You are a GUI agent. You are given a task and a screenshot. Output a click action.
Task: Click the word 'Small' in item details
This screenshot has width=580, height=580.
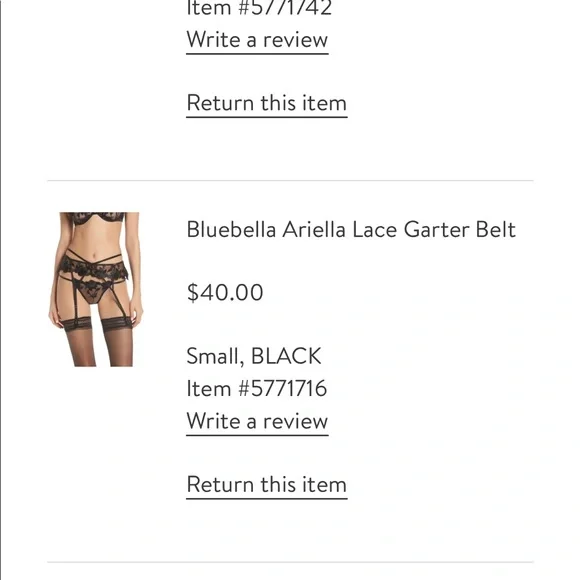[215, 356]
